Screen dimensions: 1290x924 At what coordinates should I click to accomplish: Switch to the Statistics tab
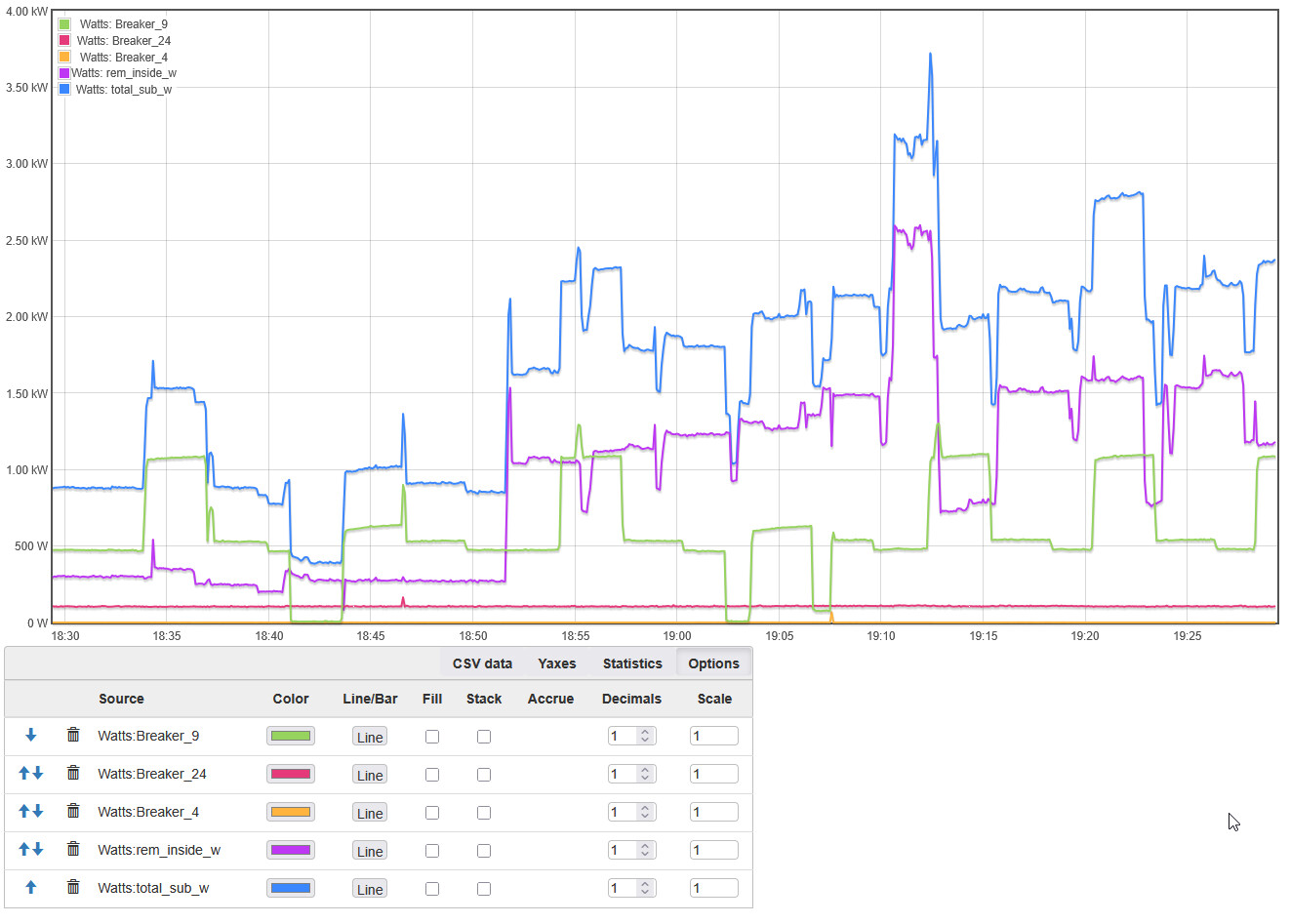click(632, 663)
